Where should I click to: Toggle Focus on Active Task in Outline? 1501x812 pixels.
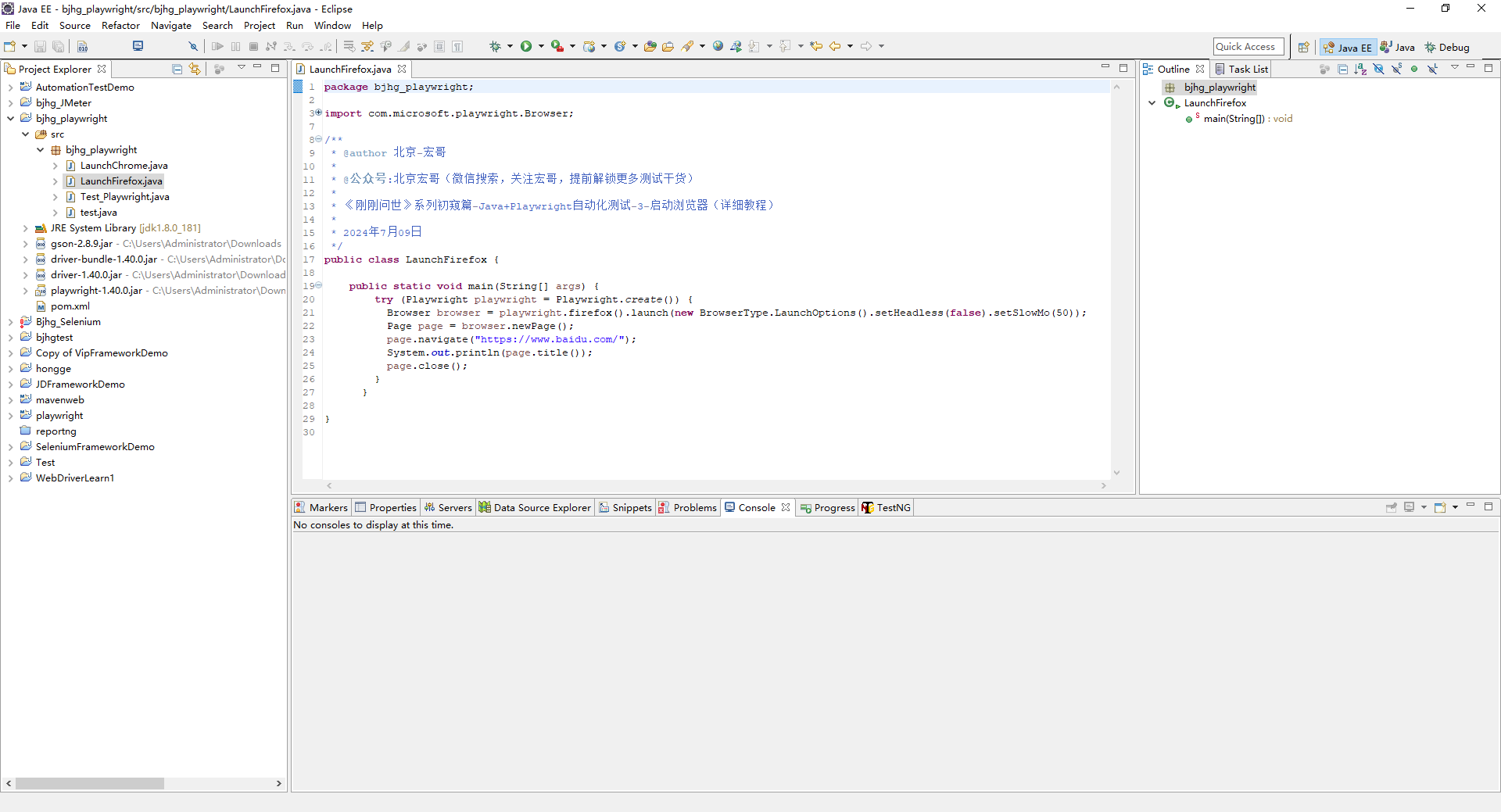(1324, 69)
